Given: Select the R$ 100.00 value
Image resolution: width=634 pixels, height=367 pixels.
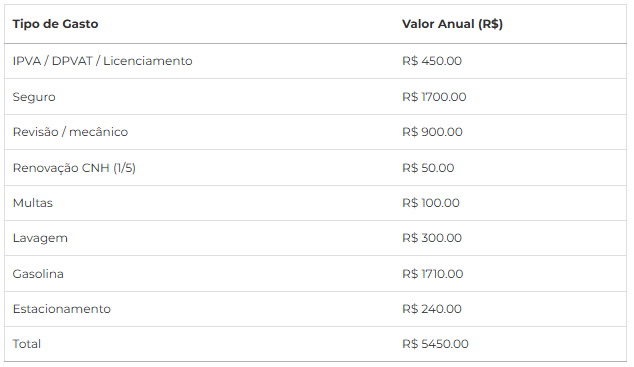Looking at the screenshot, I should (431, 203).
